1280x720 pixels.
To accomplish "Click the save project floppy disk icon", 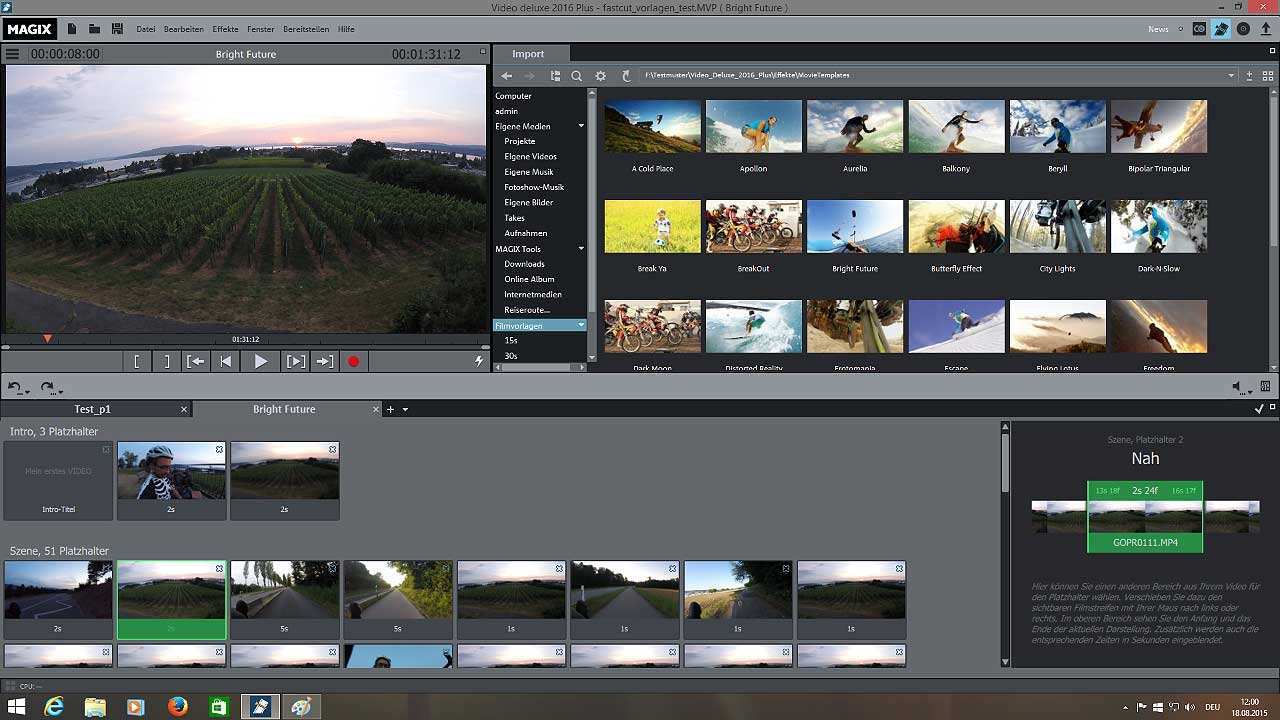I will click(x=117, y=29).
